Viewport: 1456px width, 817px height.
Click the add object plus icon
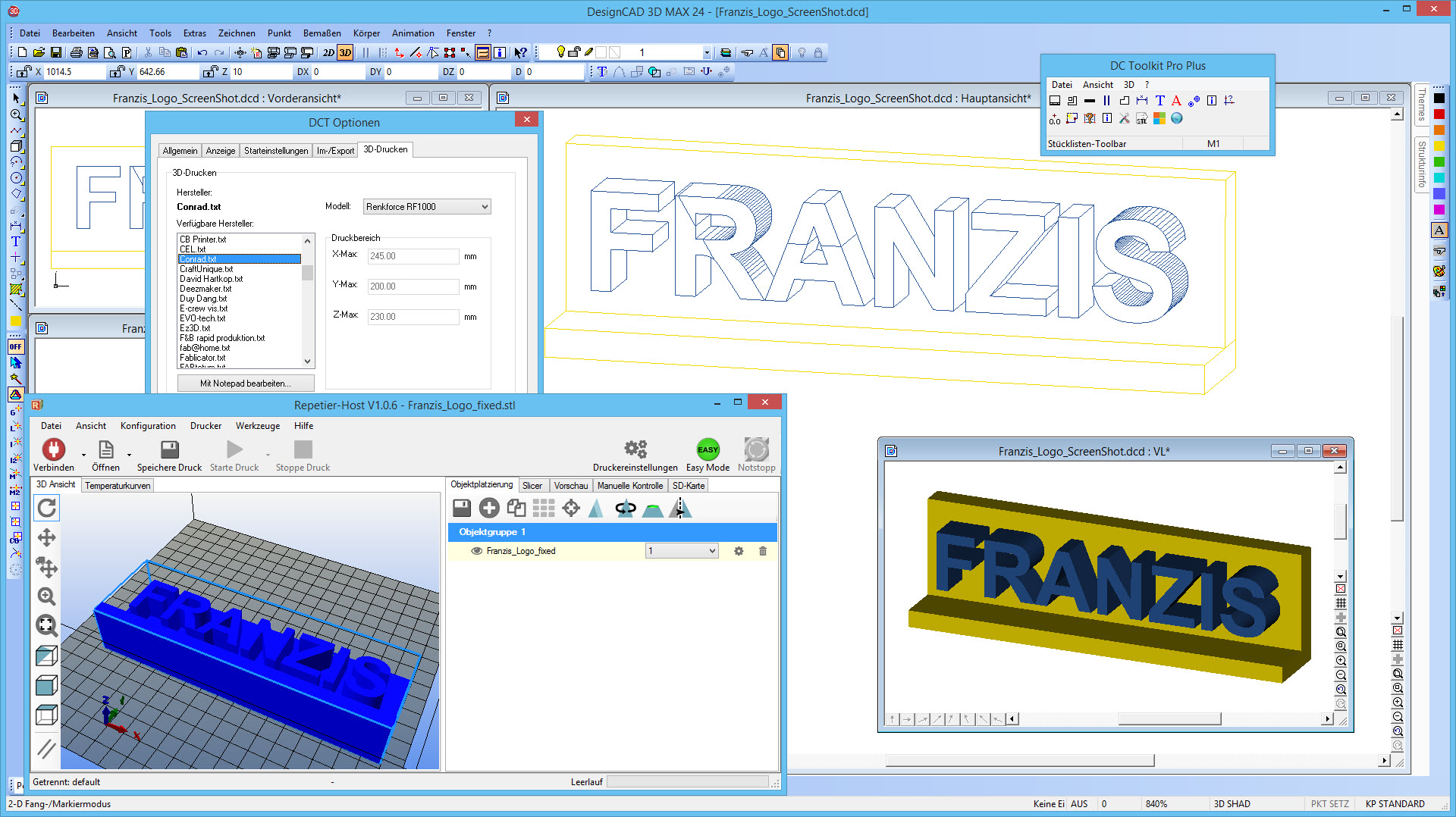pyautogui.click(x=489, y=509)
